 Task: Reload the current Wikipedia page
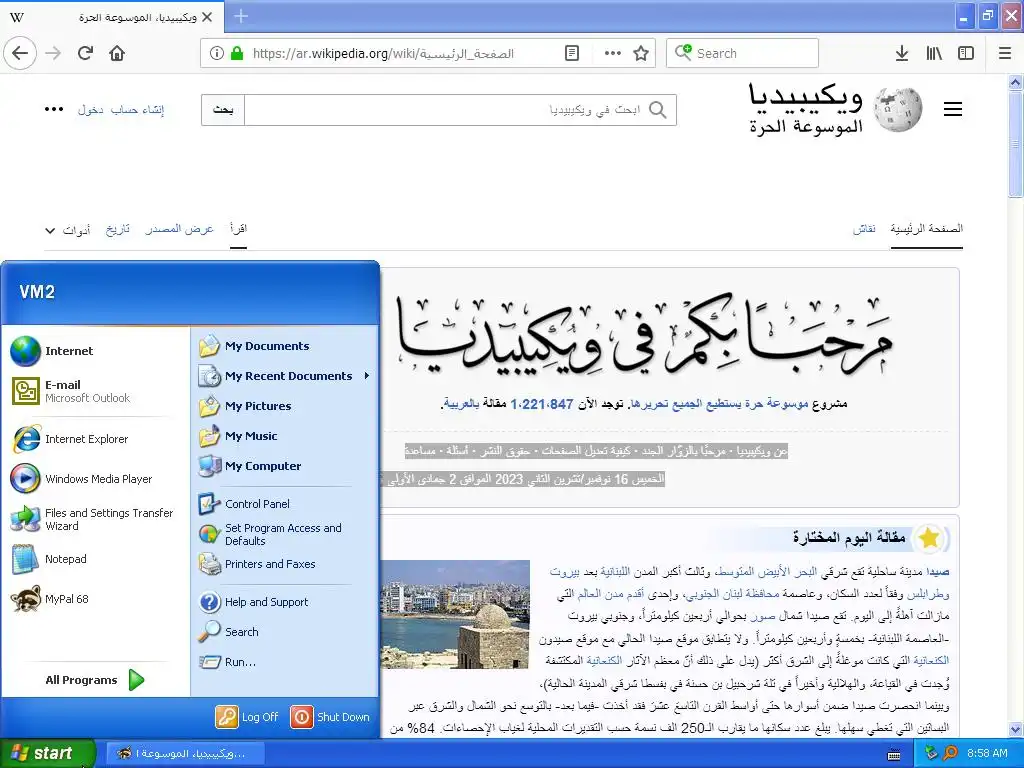tap(85, 53)
